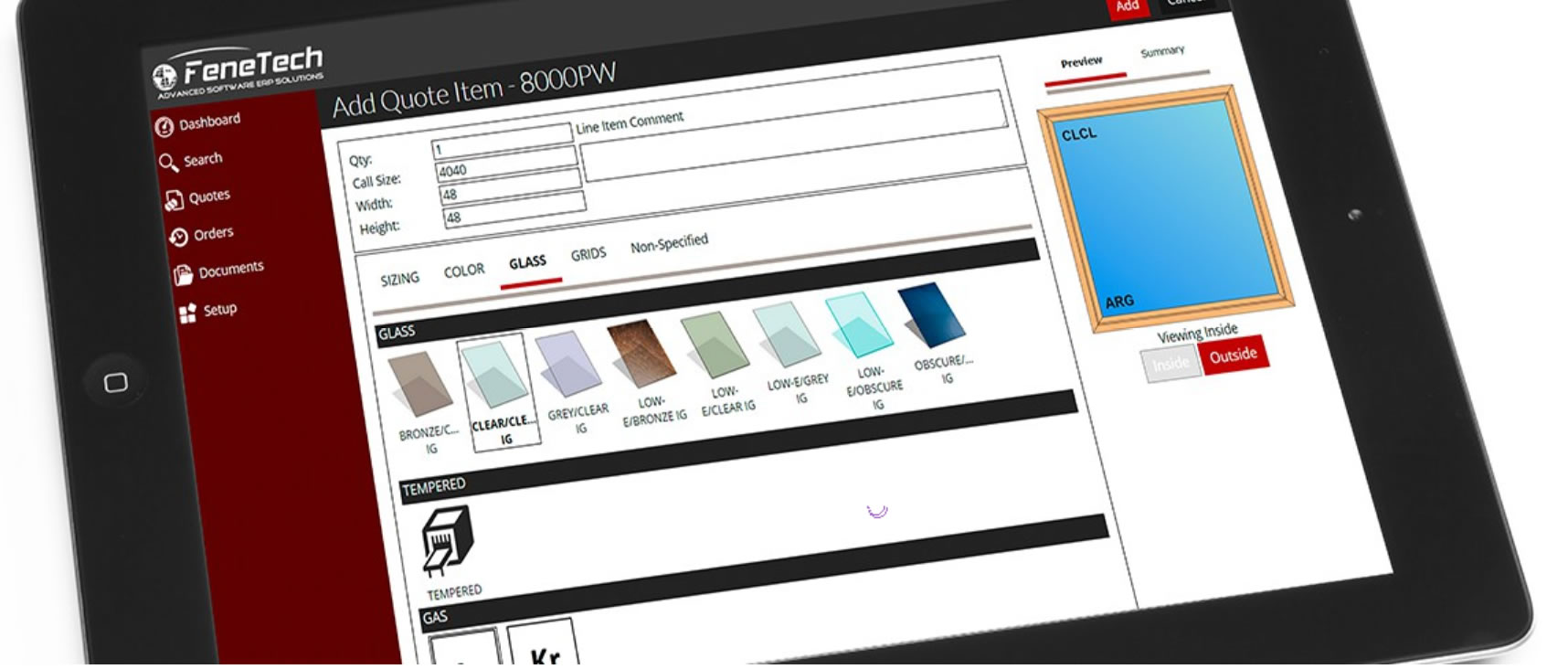Image resolution: width=1568 pixels, height=669 pixels.
Task: Select the Low-E/Clear IG glass icon
Action: tap(715, 345)
